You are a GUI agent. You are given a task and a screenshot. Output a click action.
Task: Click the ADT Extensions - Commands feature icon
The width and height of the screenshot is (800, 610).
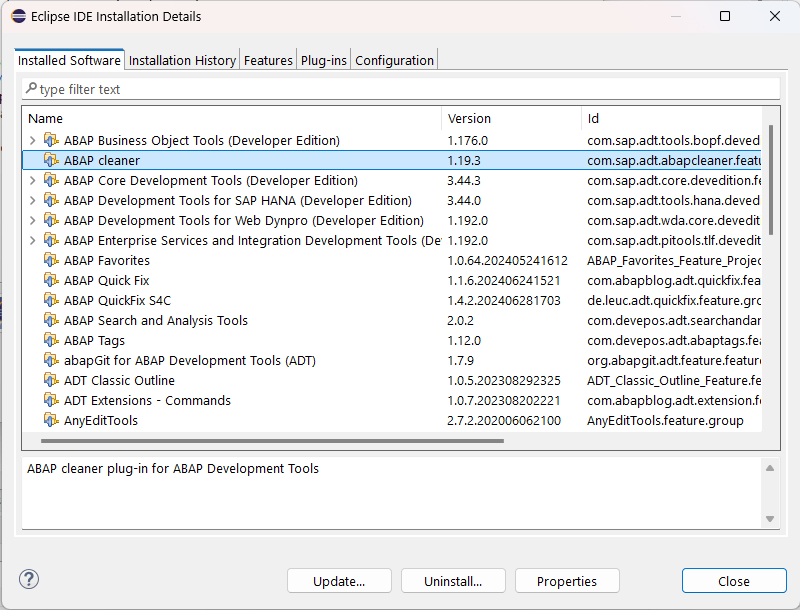[51, 400]
